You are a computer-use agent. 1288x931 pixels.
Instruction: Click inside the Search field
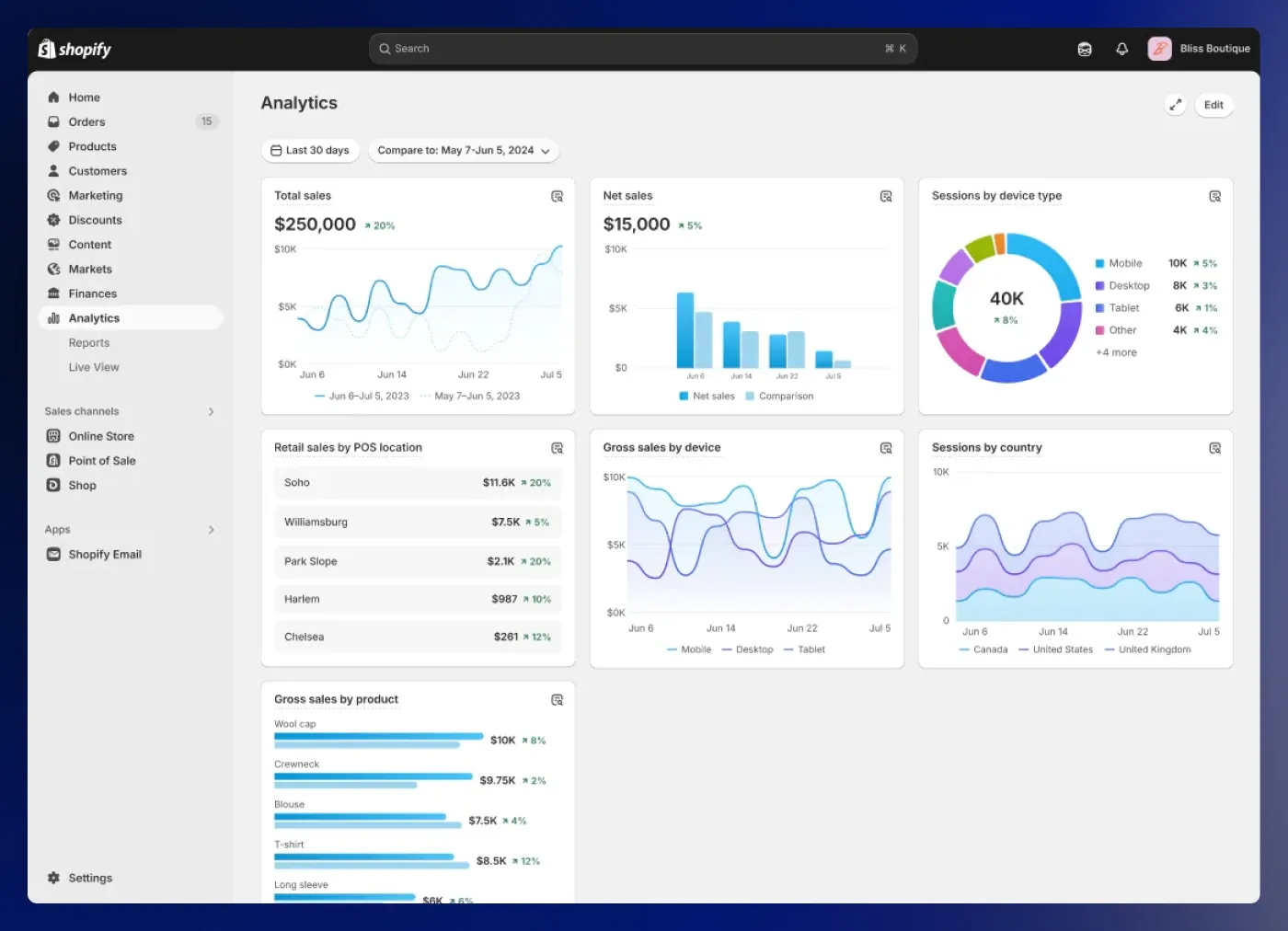642,48
